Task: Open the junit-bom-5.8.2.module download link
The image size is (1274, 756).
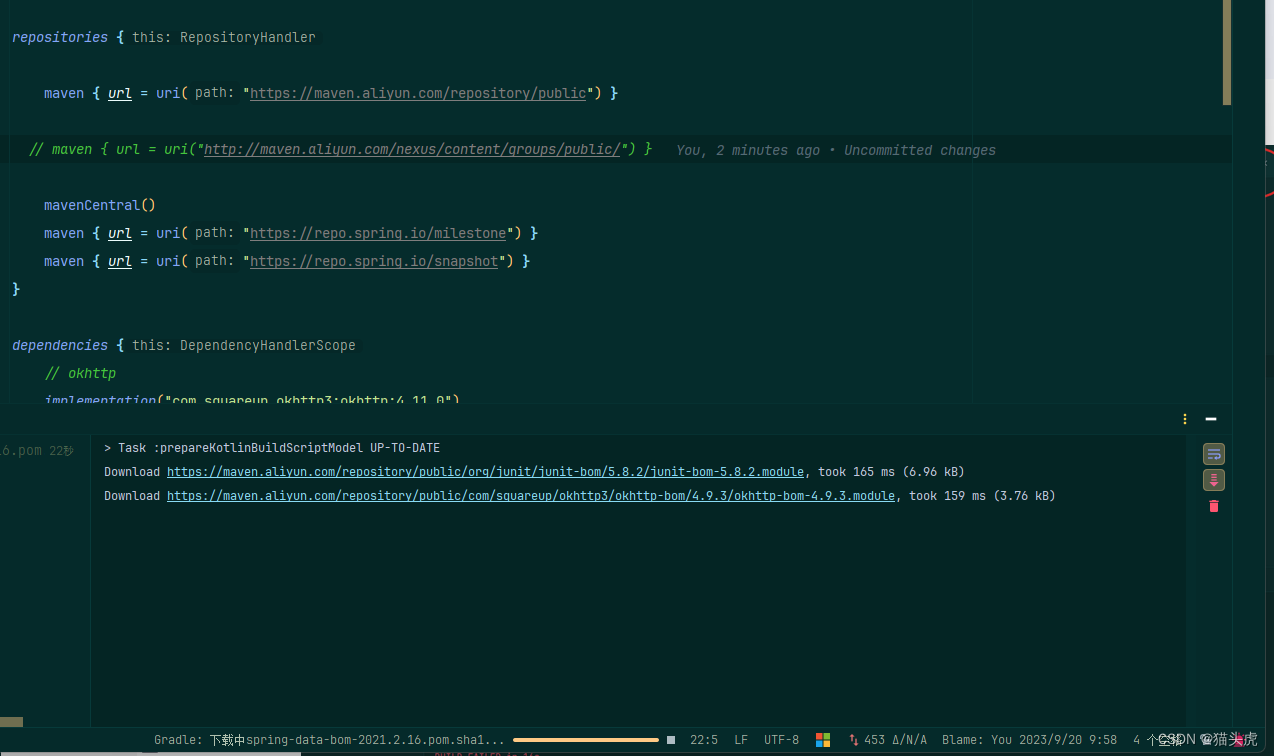Action: [485, 471]
